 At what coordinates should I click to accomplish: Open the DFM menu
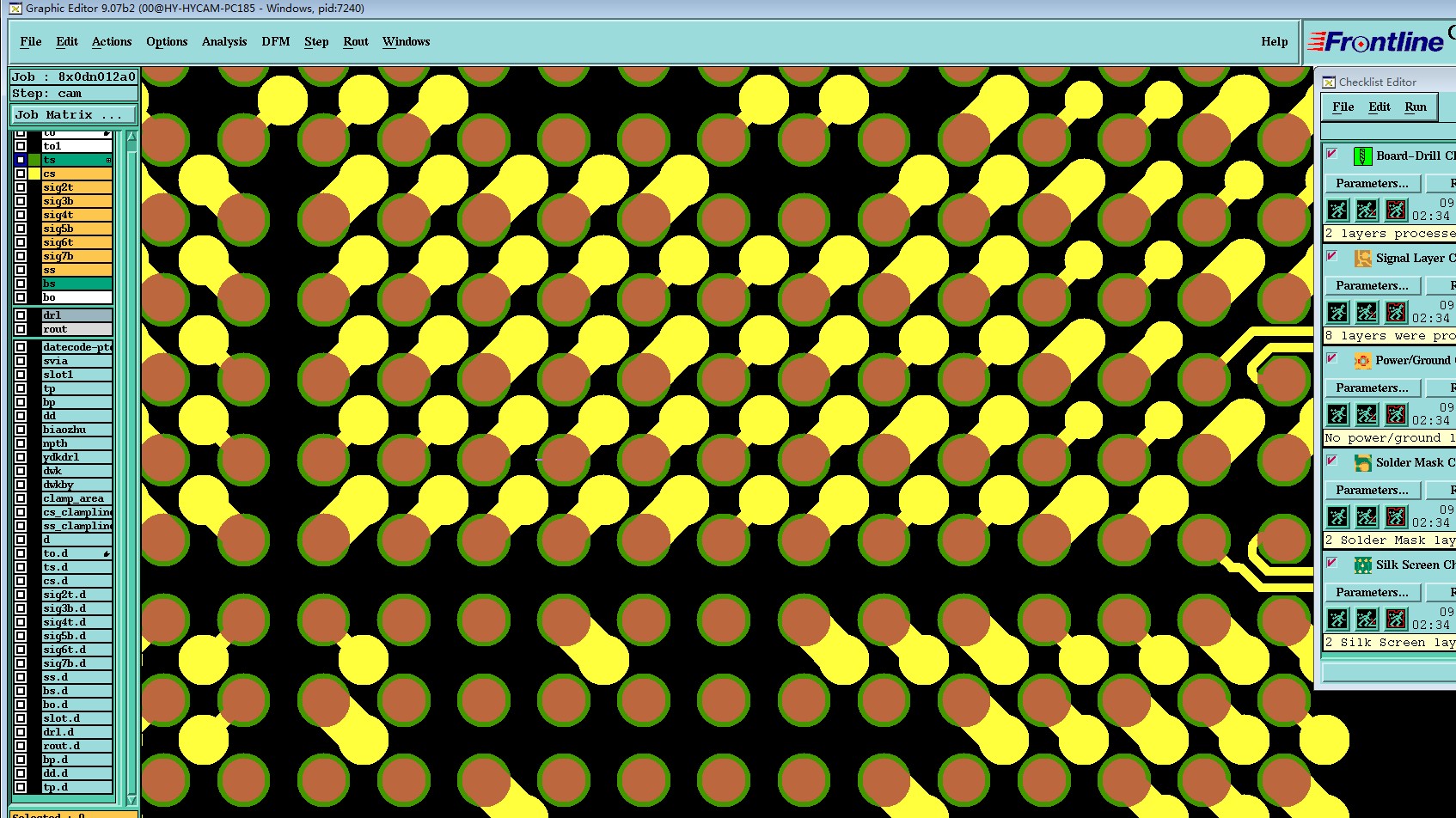point(276,41)
